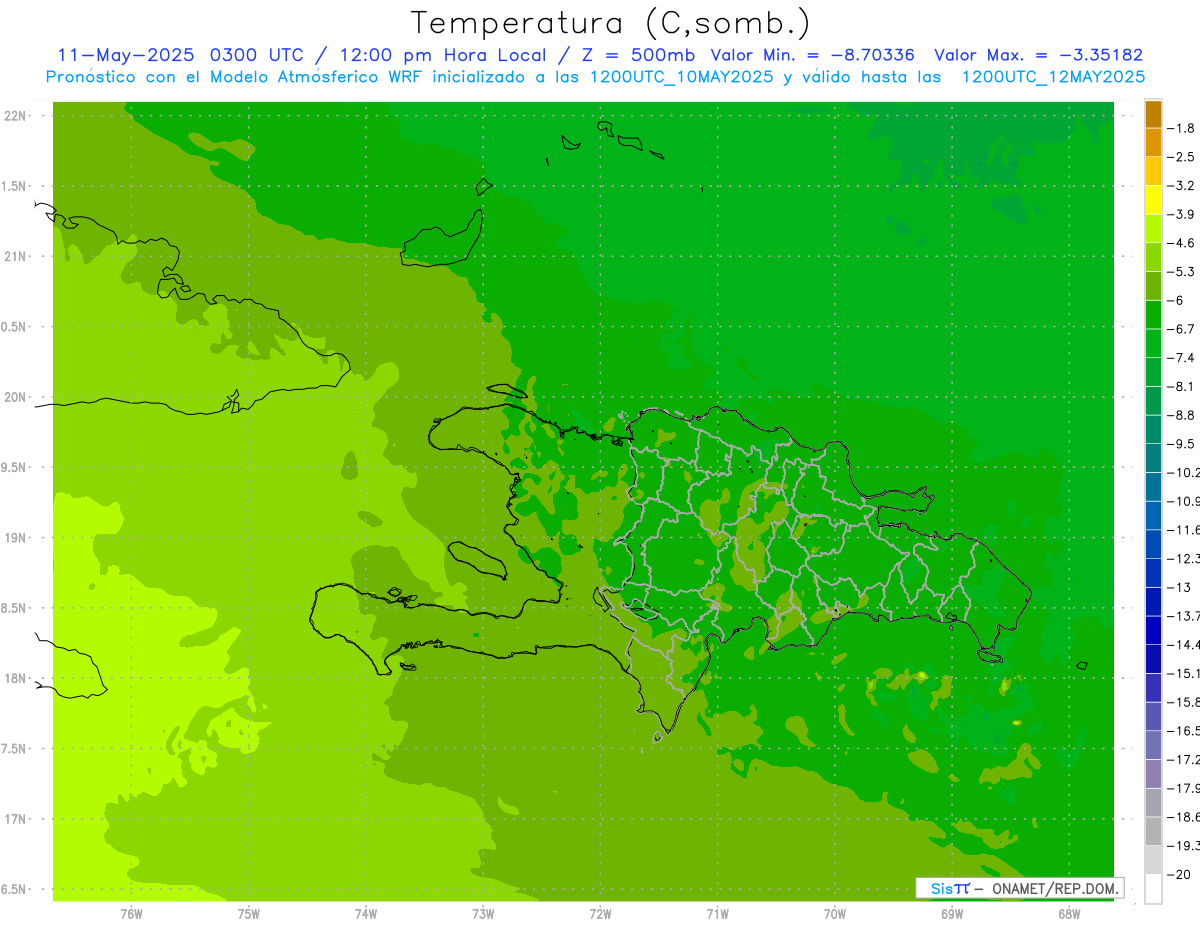Click the '-7.4' legend value
Image resolution: width=1200 pixels, height=927 pixels.
1181,357
